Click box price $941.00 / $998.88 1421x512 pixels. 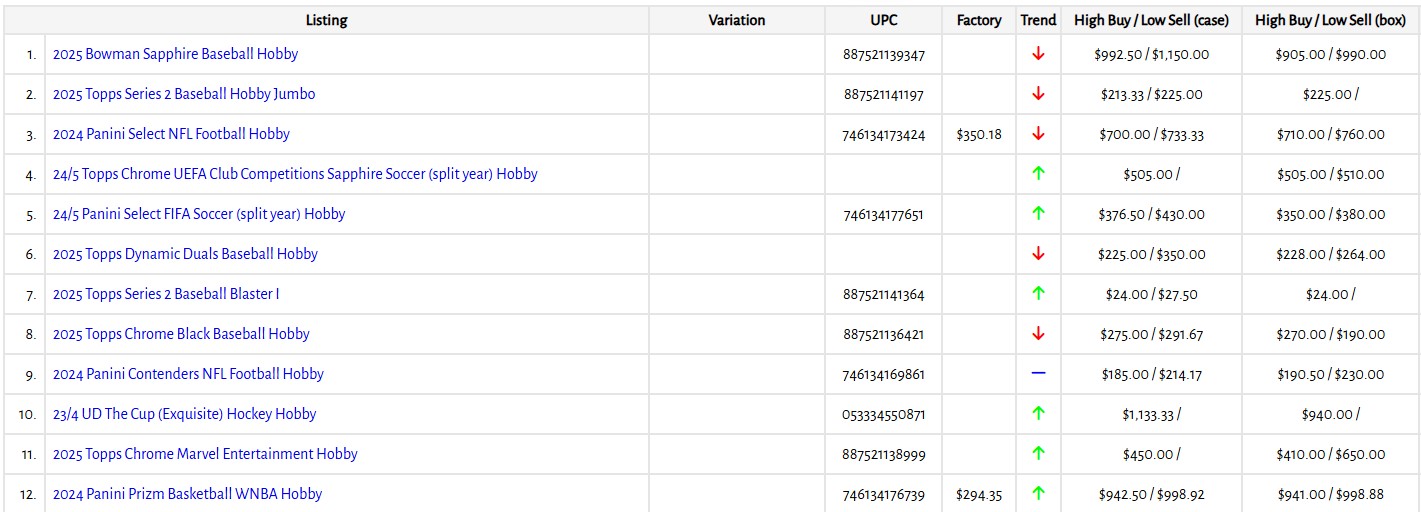pos(1331,495)
